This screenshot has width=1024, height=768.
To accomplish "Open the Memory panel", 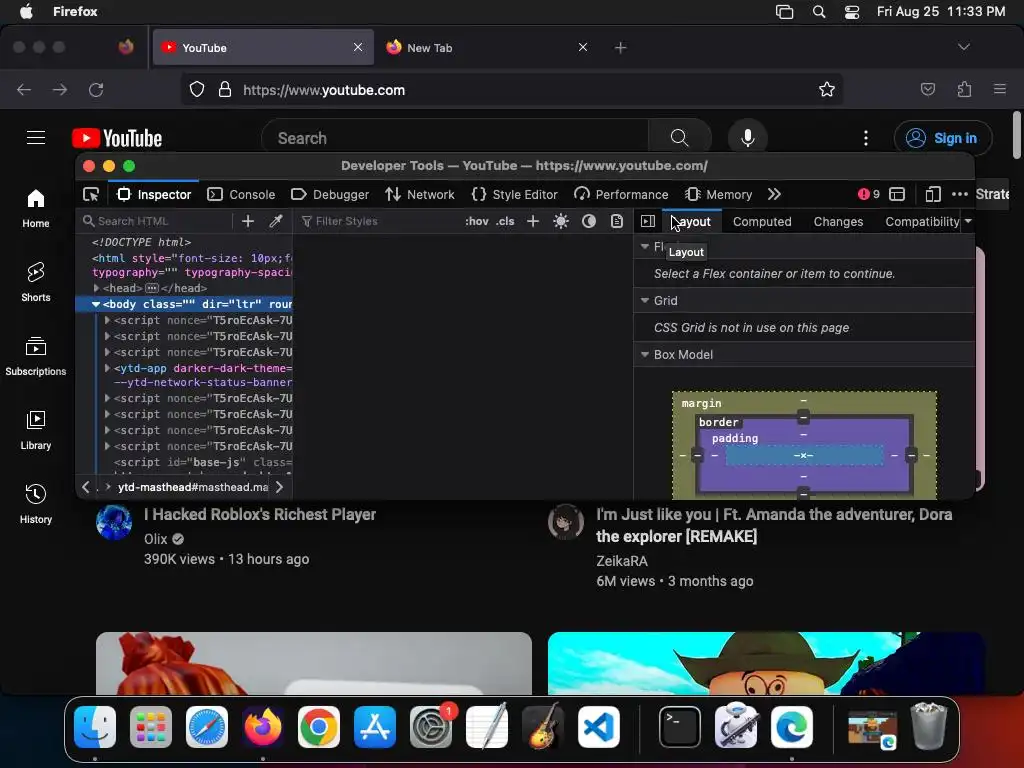I will click(x=719, y=195).
